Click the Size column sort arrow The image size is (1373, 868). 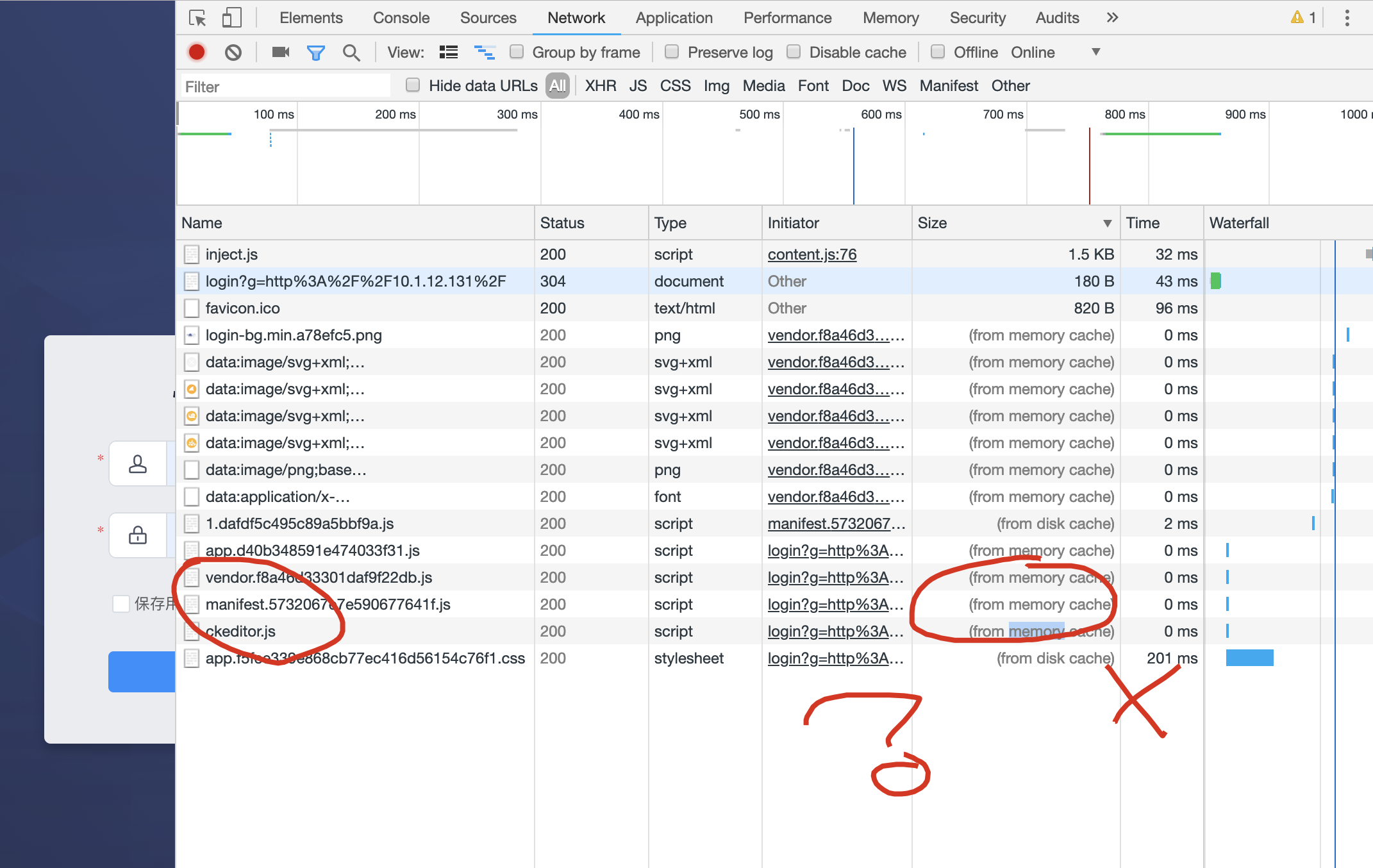tap(1107, 223)
